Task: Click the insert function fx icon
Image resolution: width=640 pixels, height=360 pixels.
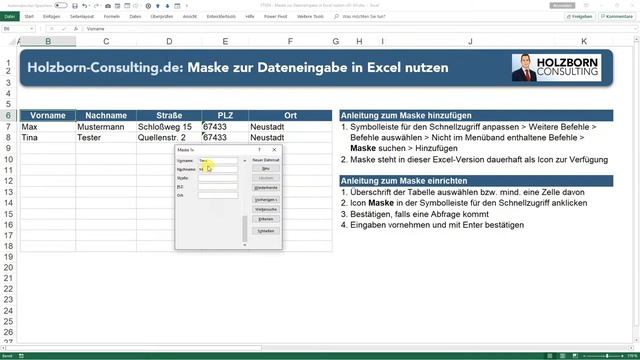Action: pos(76,29)
